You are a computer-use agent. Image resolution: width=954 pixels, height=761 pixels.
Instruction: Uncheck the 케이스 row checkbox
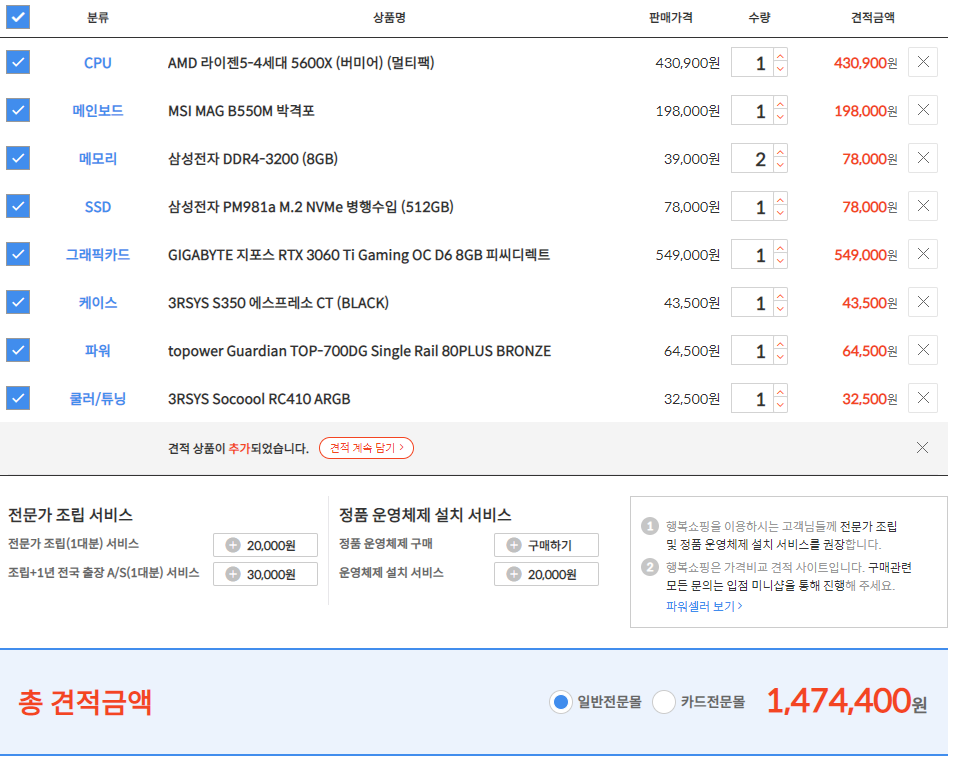click(x=18, y=302)
